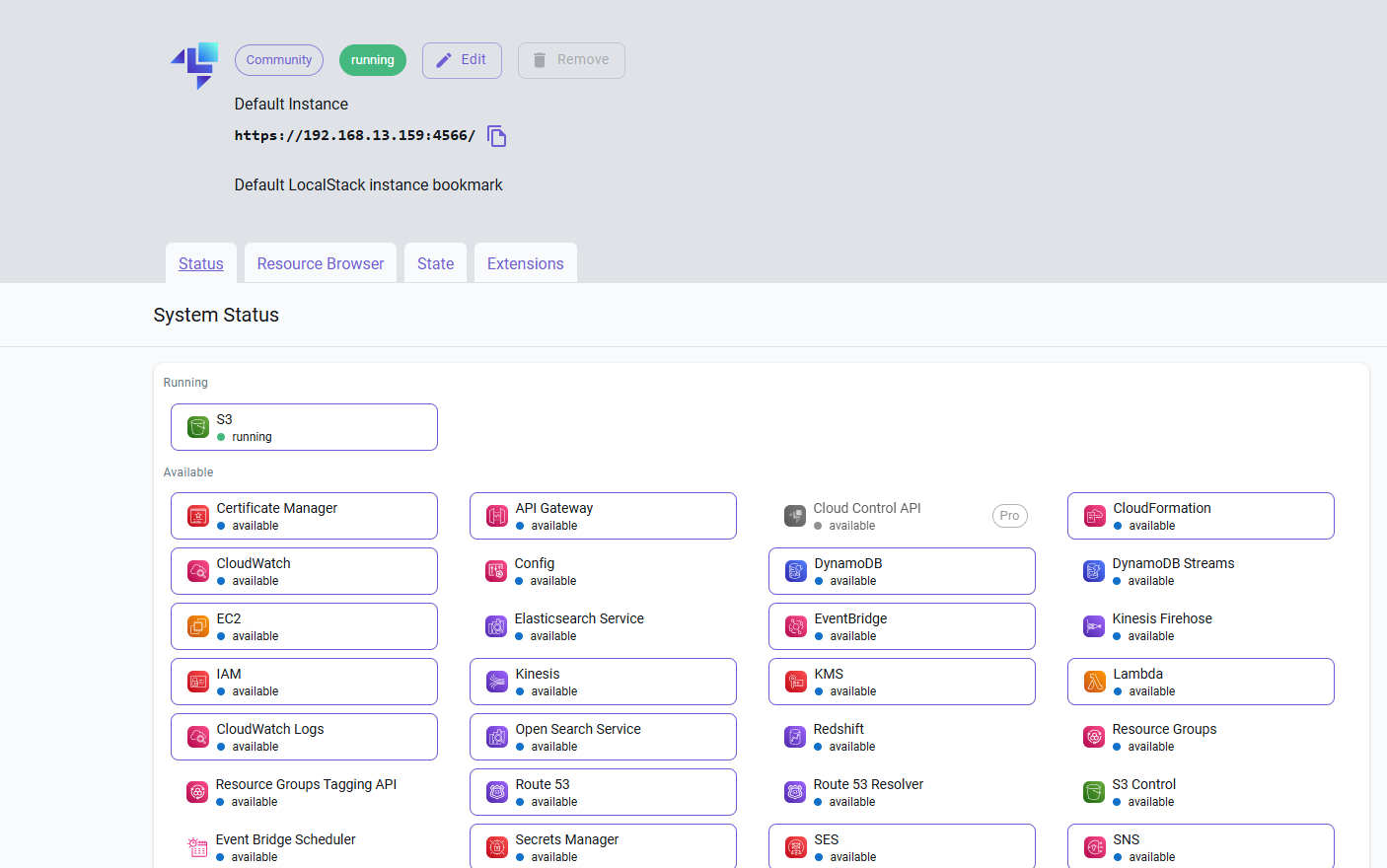Click the 'Resource Groups Tagging API' name
The width and height of the screenshot is (1387, 868).
[306, 784]
